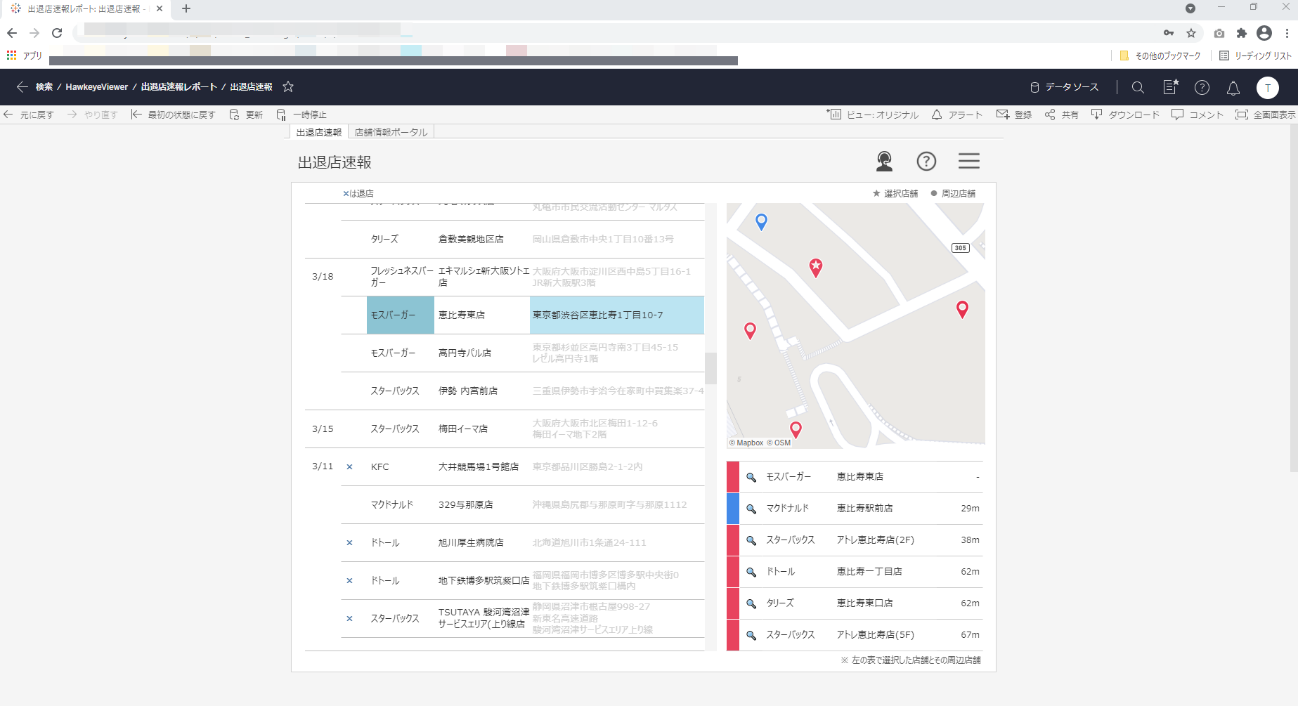
Task: Click ダウンロード button
Action: click(x=1125, y=115)
